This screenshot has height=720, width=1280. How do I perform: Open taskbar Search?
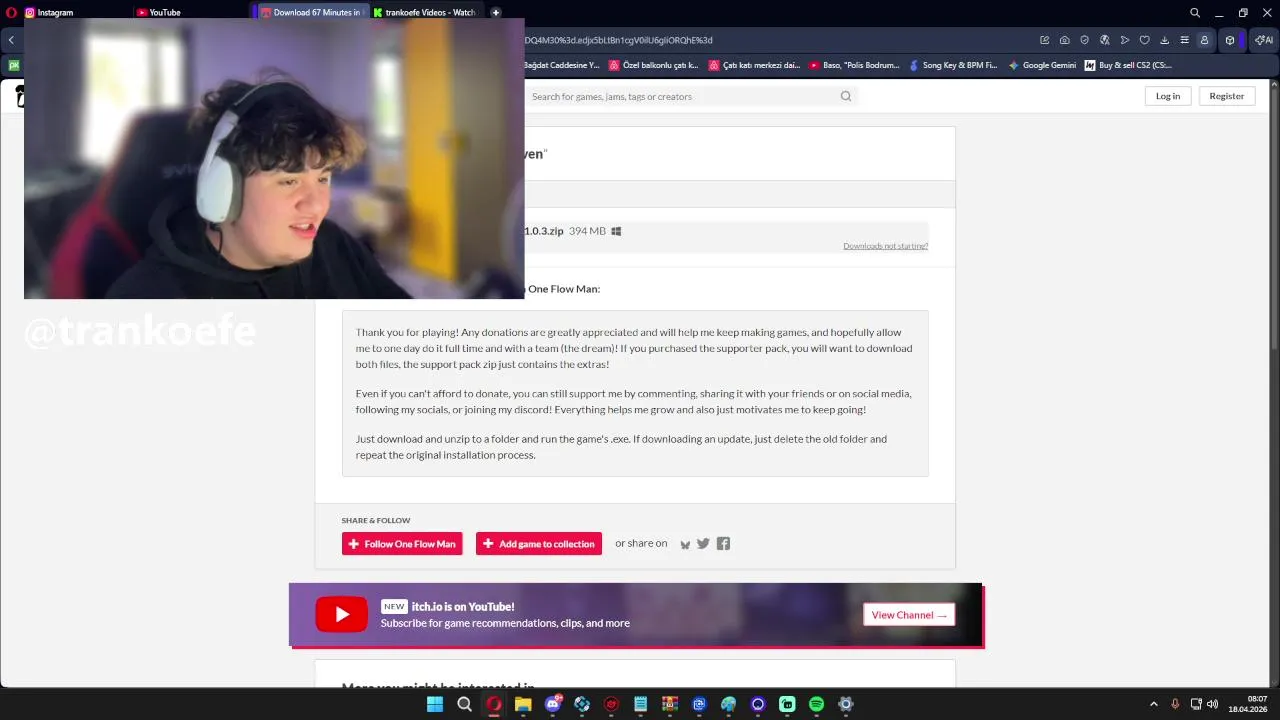[x=464, y=704]
